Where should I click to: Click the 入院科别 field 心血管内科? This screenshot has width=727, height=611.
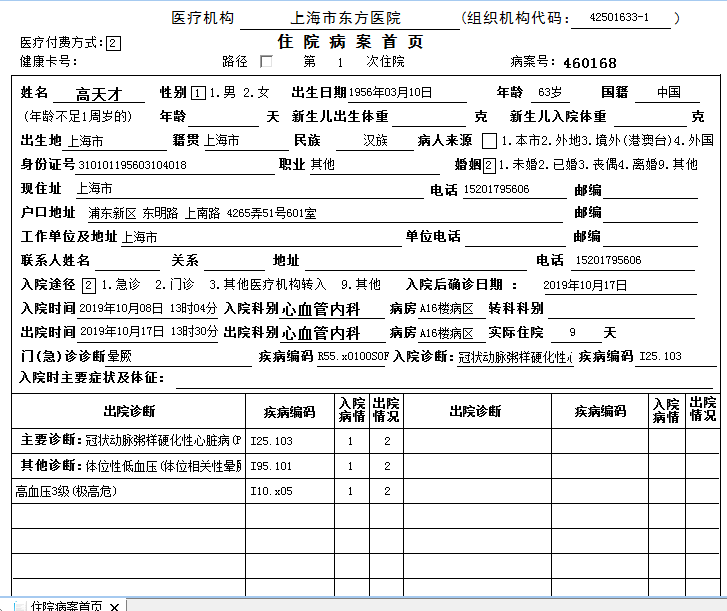tap(332, 310)
